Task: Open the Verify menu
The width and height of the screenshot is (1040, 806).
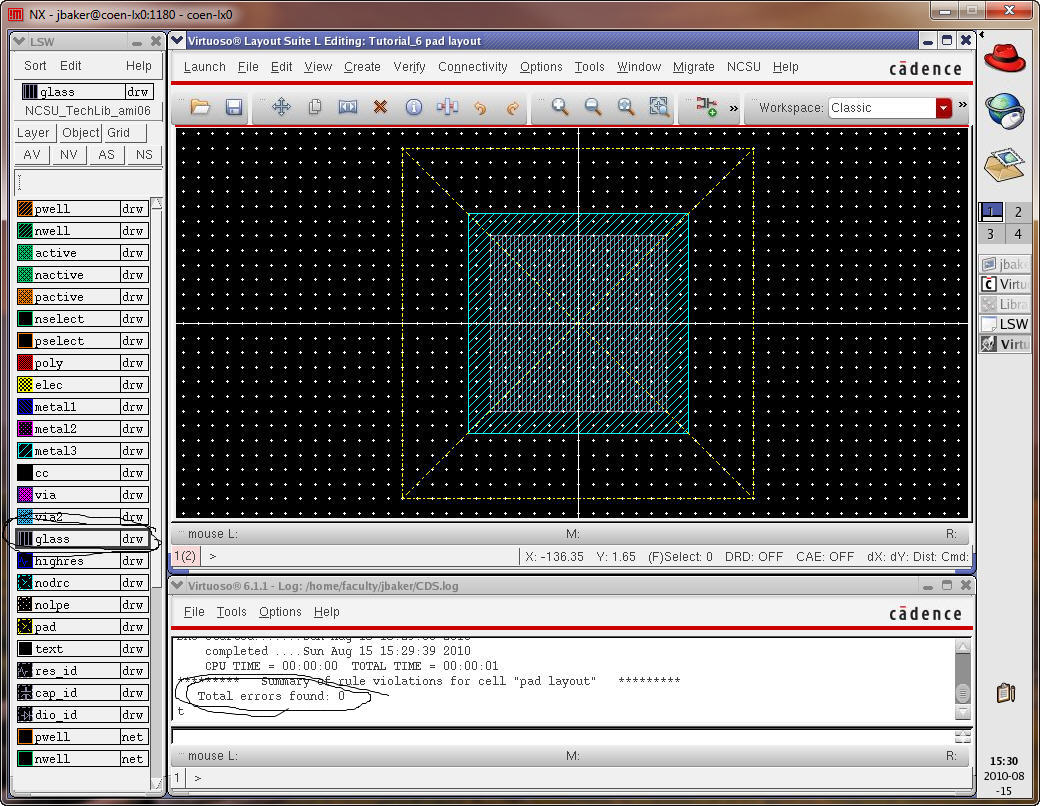Action: (x=409, y=67)
